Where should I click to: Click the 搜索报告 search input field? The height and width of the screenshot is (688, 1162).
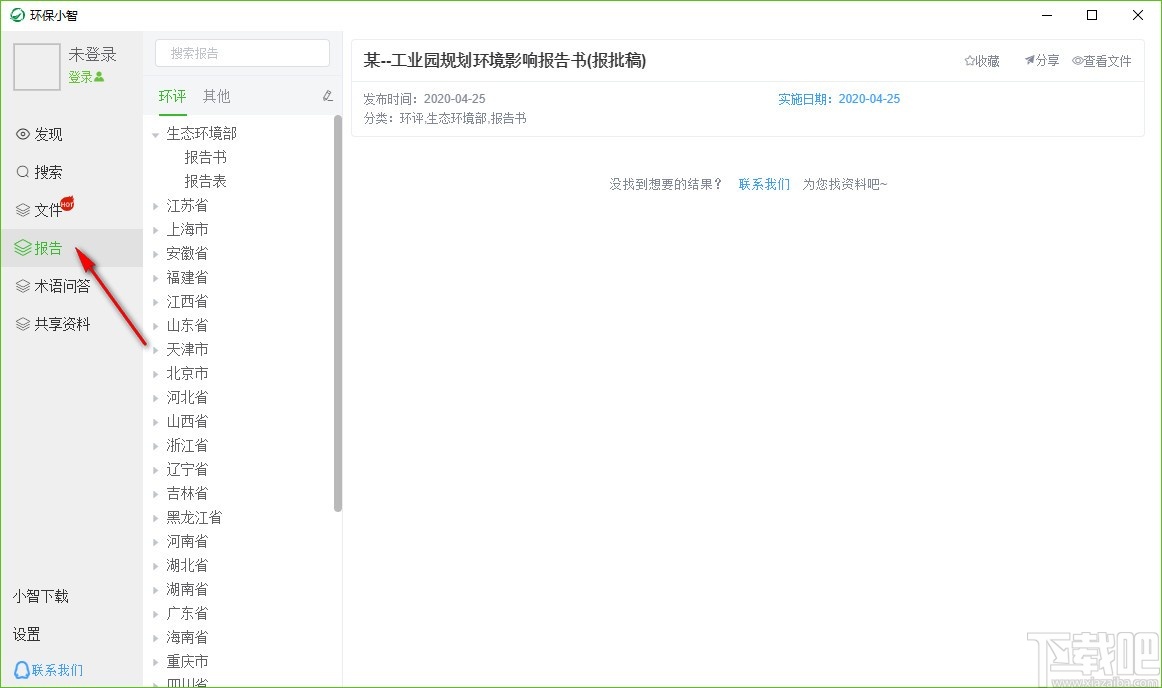pyautogui.click(x=241, y=52)
